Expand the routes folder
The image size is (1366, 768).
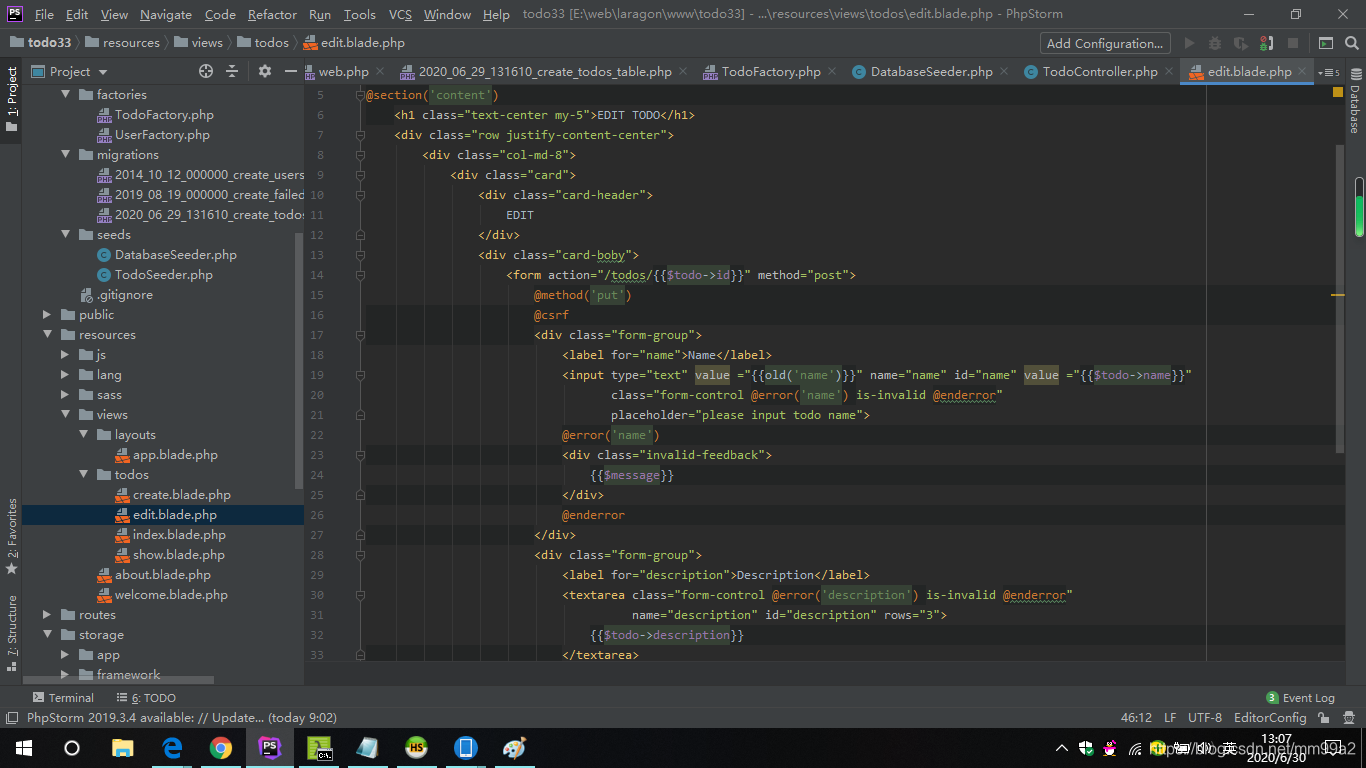click(x=47, y=615)
